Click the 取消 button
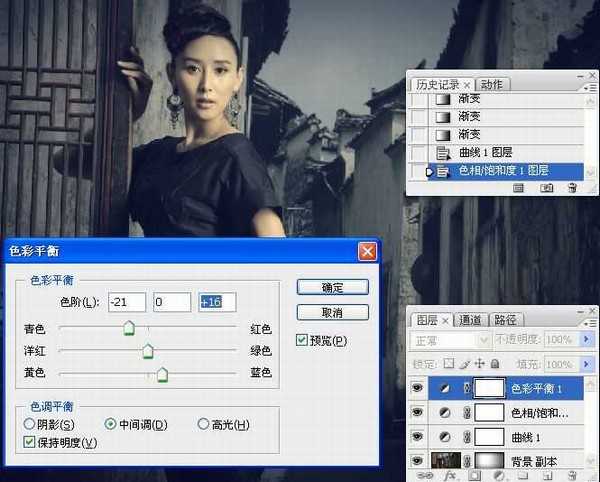 (331, 313)
